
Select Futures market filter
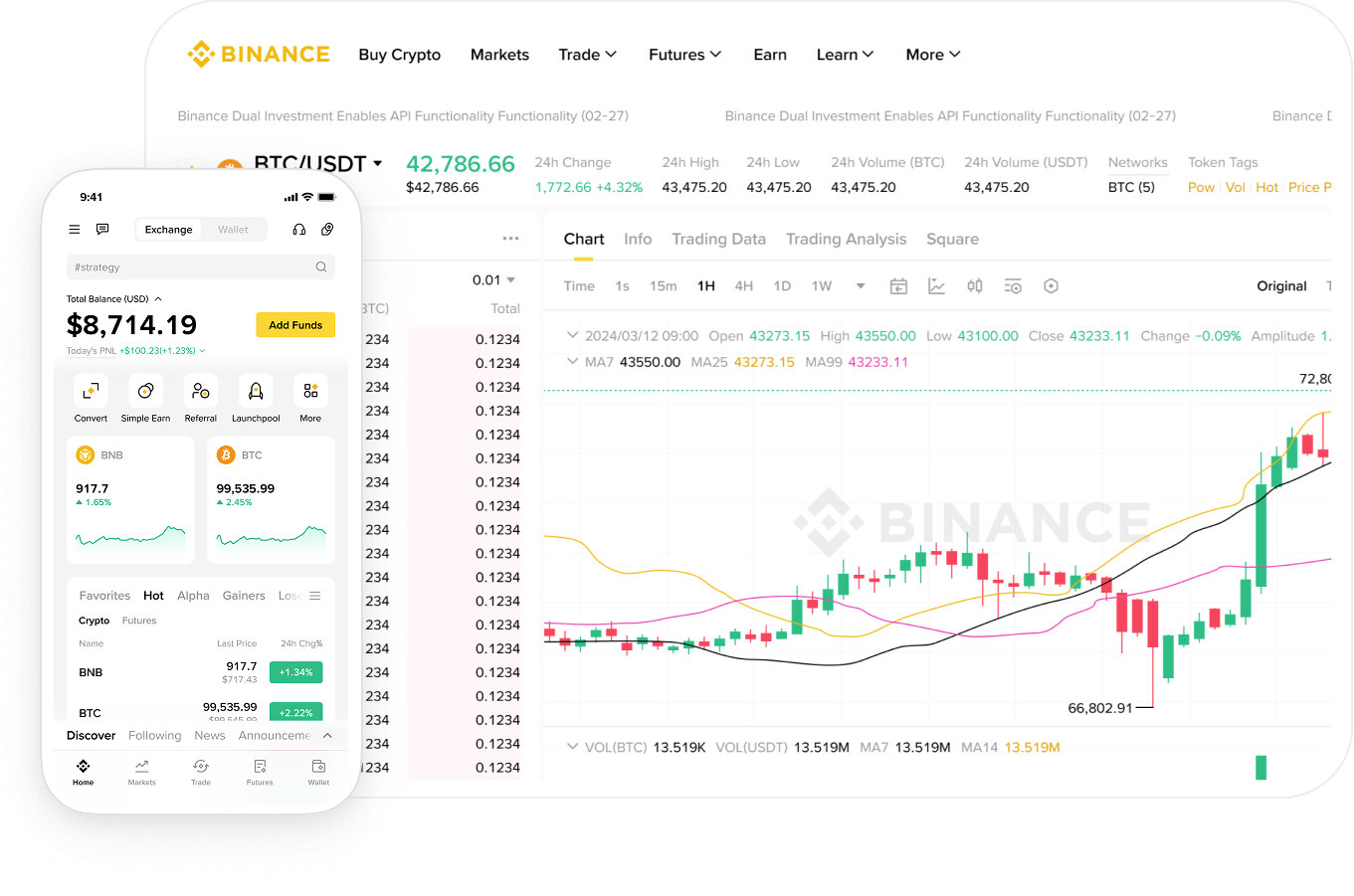139,621
